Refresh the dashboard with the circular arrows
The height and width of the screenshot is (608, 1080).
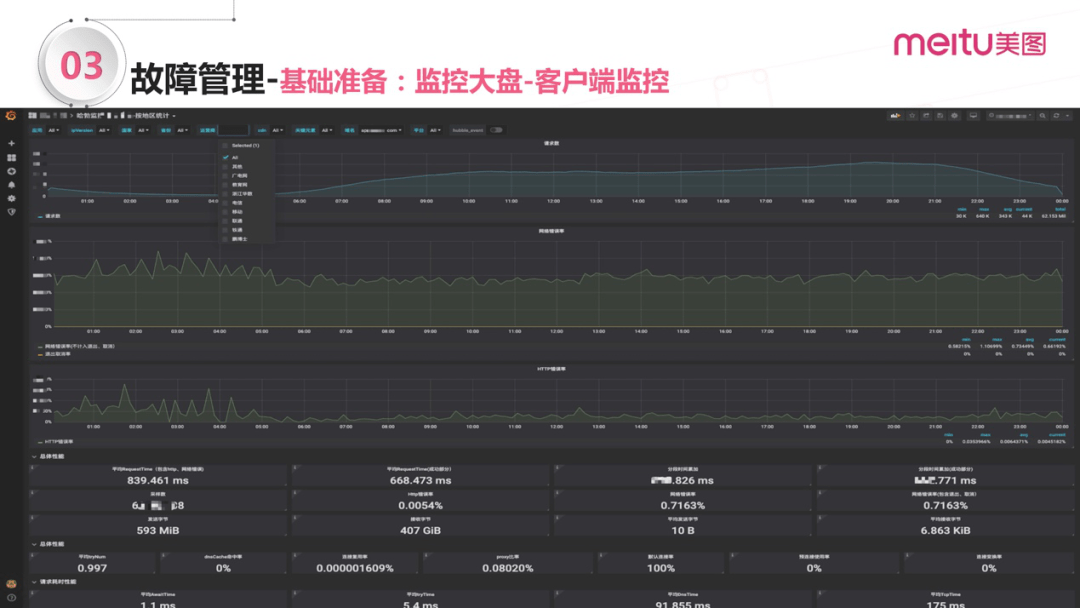[1056, 116]
